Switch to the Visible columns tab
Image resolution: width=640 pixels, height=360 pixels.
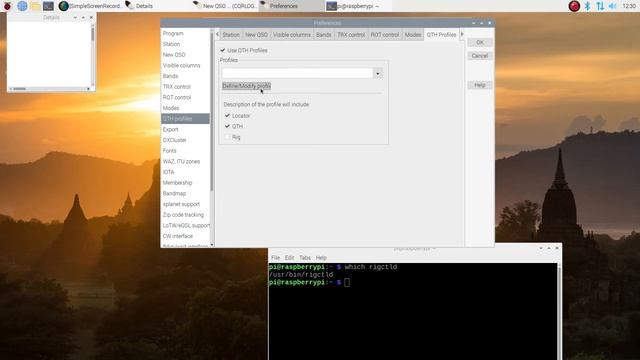coord(292,35)
